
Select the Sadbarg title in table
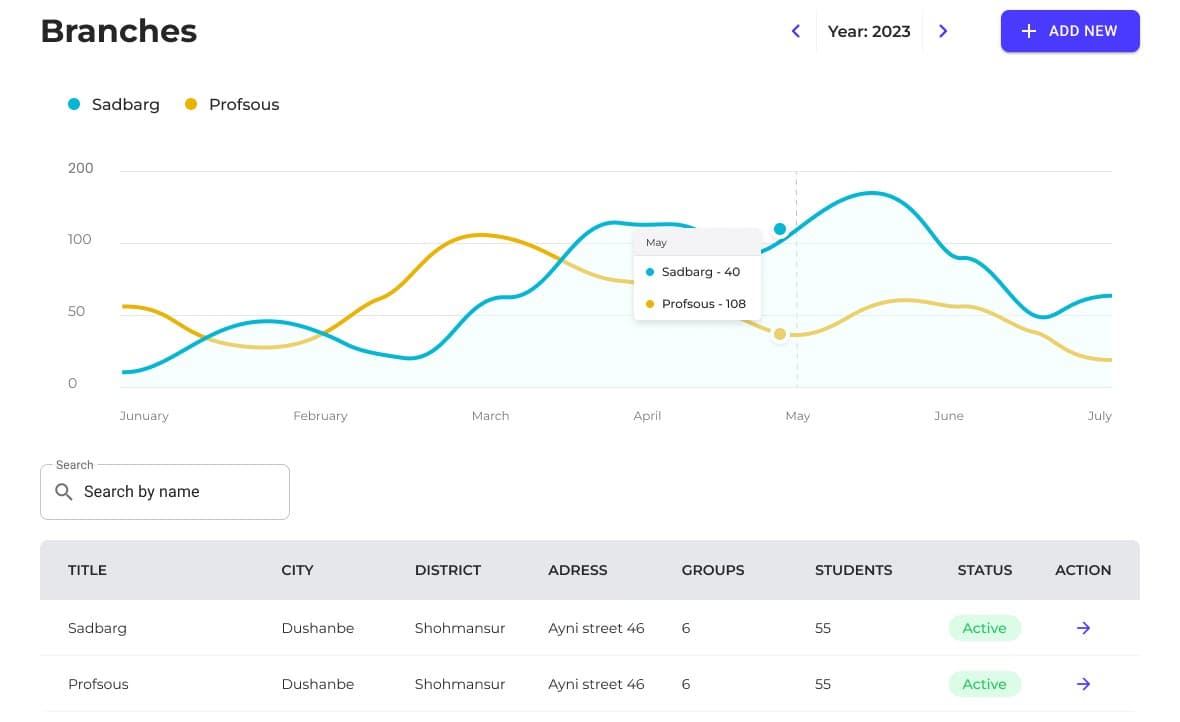click(x=97, y=628)
